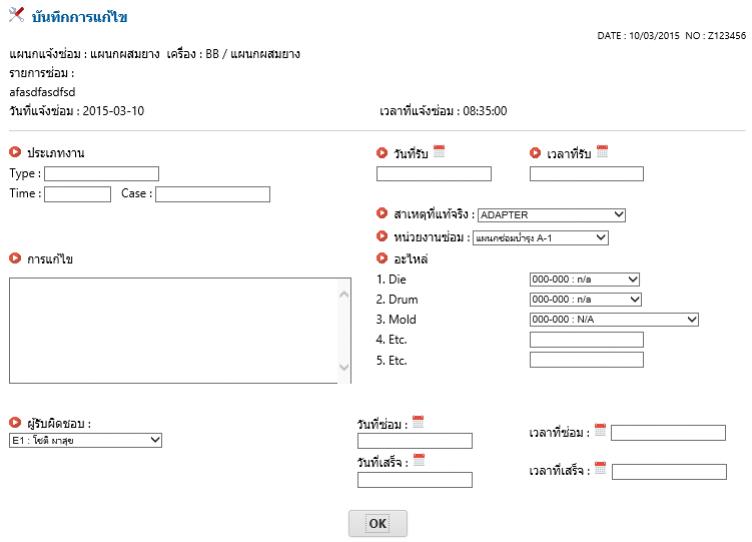Click red arrow bullet beside ประเภทงาน
Viewport: 752px width, 542px height.
coord(15,152)
